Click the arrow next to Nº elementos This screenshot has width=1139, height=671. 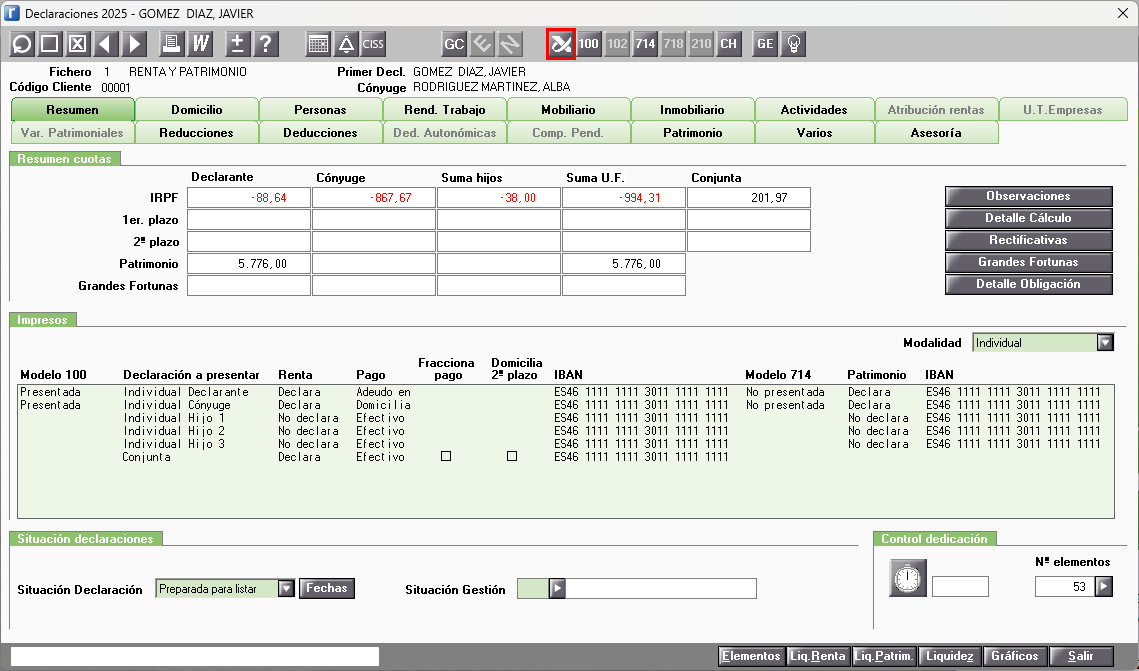coord(1104,586)
